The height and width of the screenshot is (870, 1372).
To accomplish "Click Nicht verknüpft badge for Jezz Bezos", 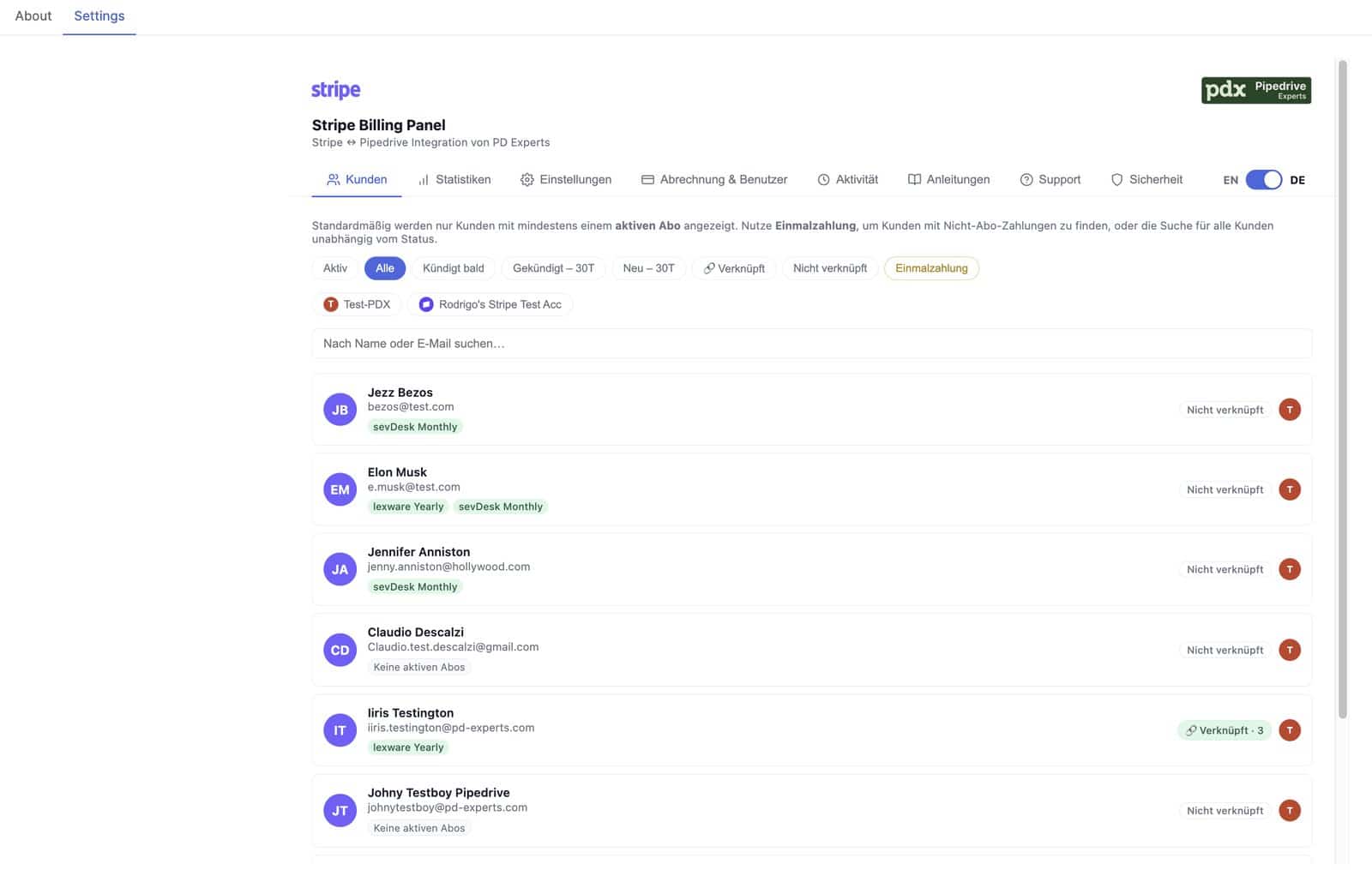I will click(x=1225, y=410).
